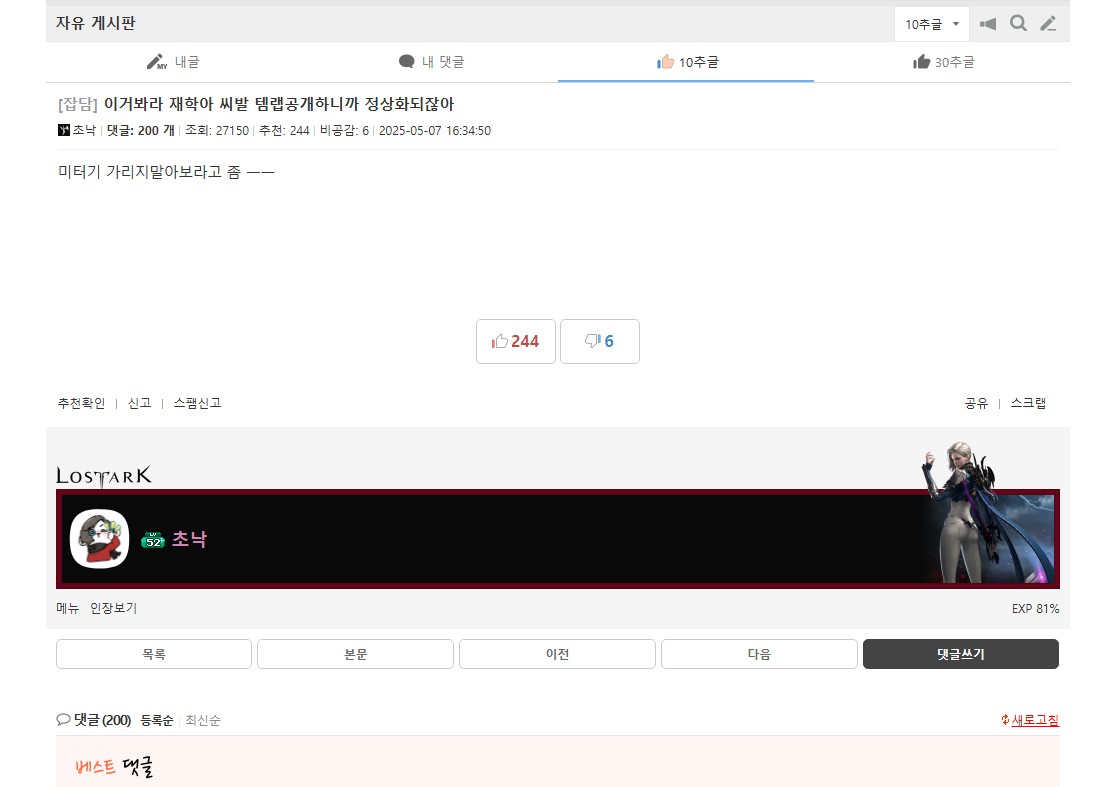Image resolution: width=1105 pixels, height=787 pixels.
Task: Click the Lost Ark character artwork
Action: pyautogui.click(x=988, y=513)
